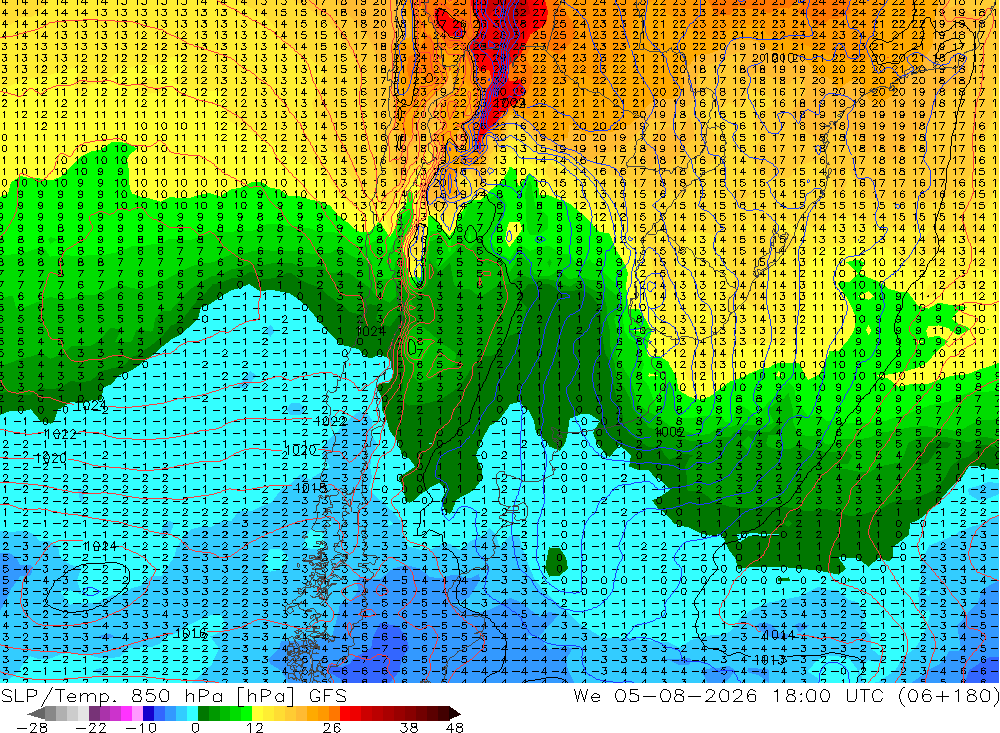Click the -28 label on the temperature legend
The height and width of the screenshot is (733, 1000).
click(x=32, y=727)
